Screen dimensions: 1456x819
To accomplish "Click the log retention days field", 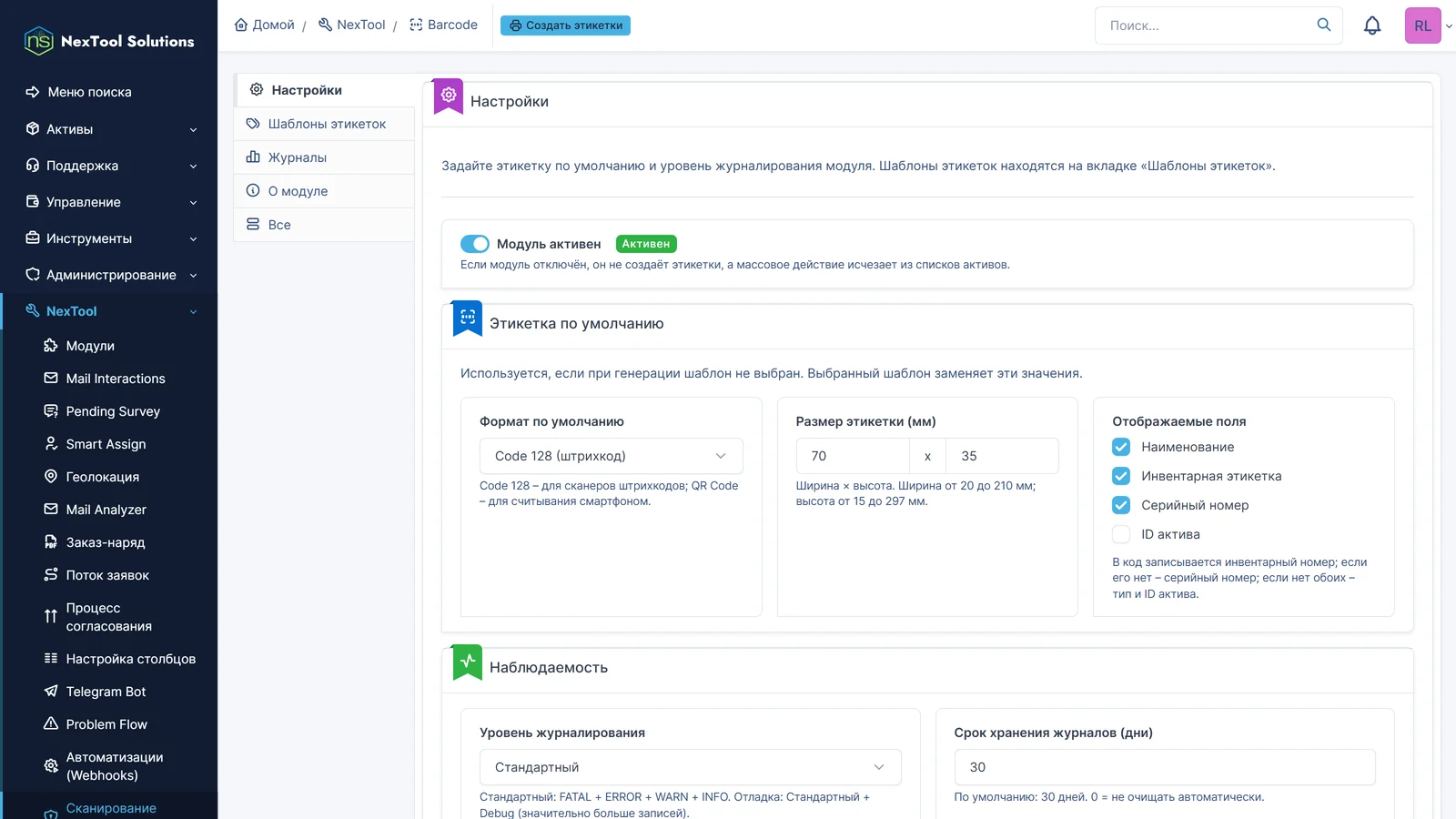I will tap(1165, 767).
